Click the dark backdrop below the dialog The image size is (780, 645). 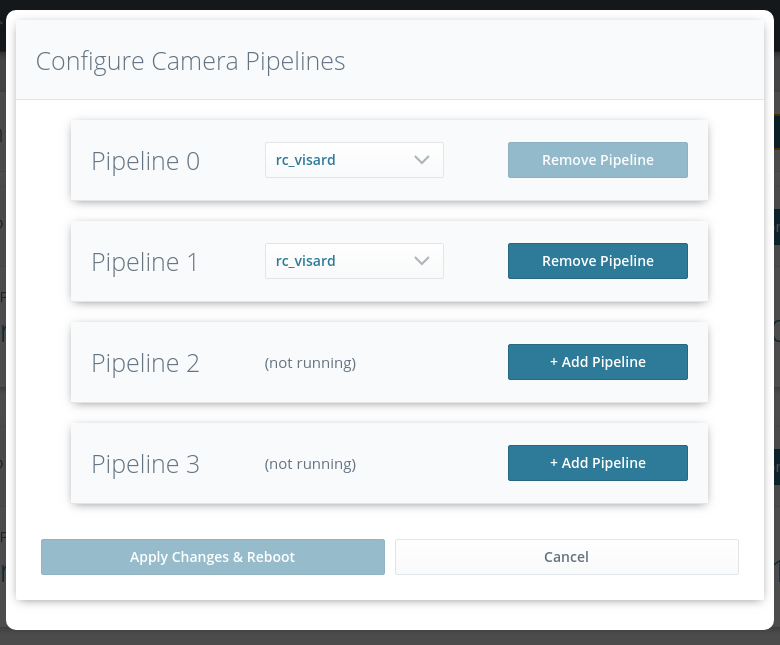(x=390, y=638)
